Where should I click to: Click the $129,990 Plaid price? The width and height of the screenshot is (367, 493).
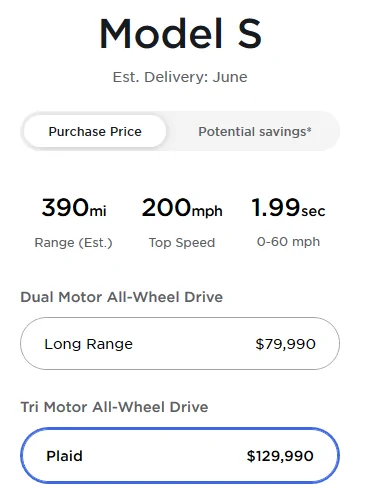pos(280,456)
